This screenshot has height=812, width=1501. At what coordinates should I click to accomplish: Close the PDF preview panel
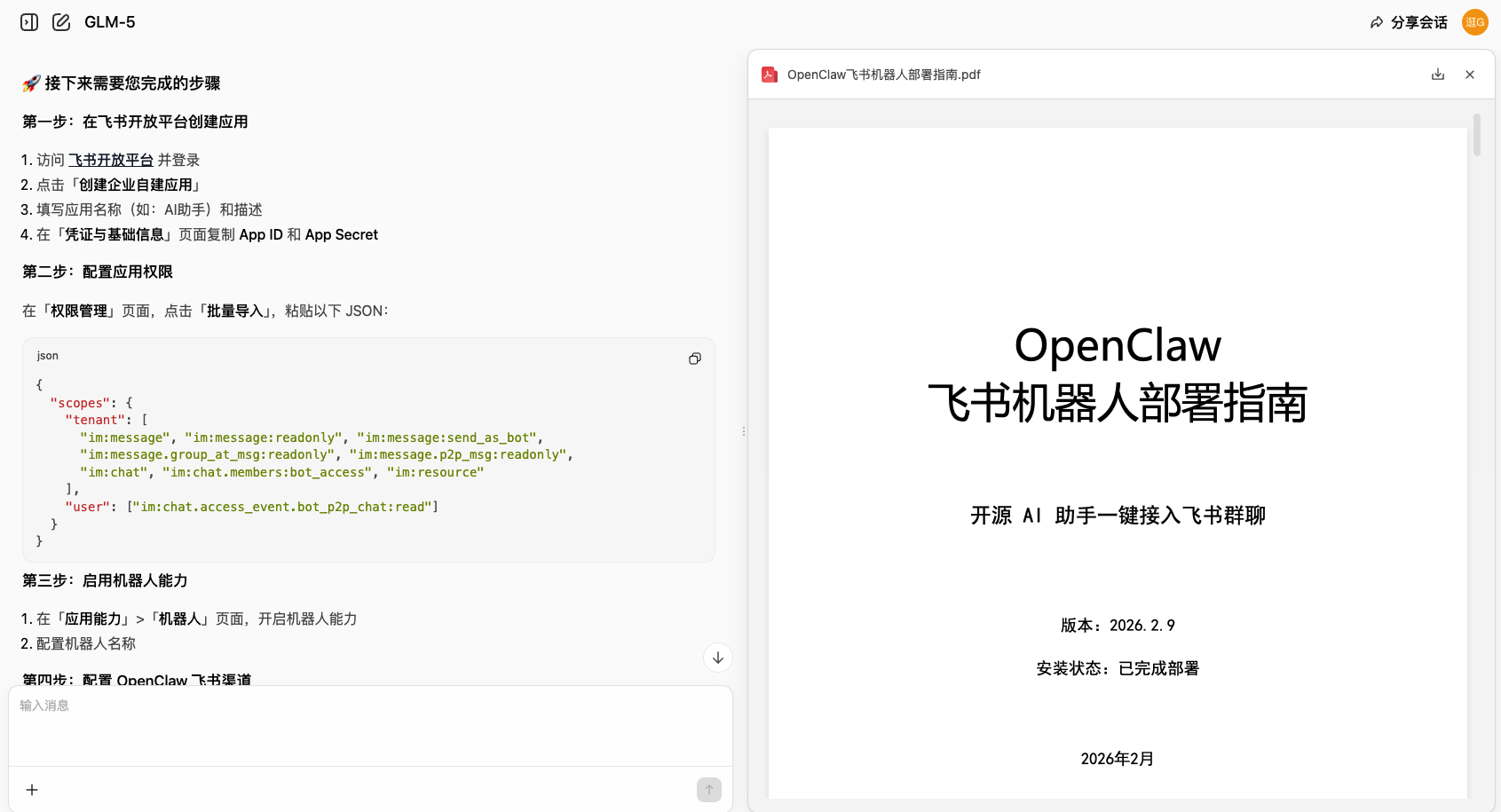click(1470, 75)
